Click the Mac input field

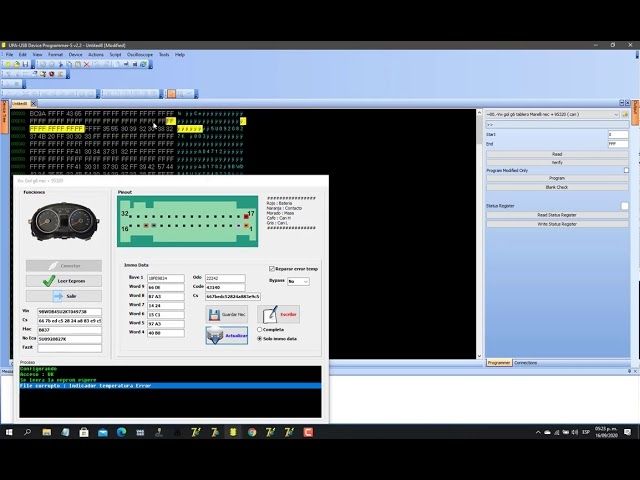69,330
